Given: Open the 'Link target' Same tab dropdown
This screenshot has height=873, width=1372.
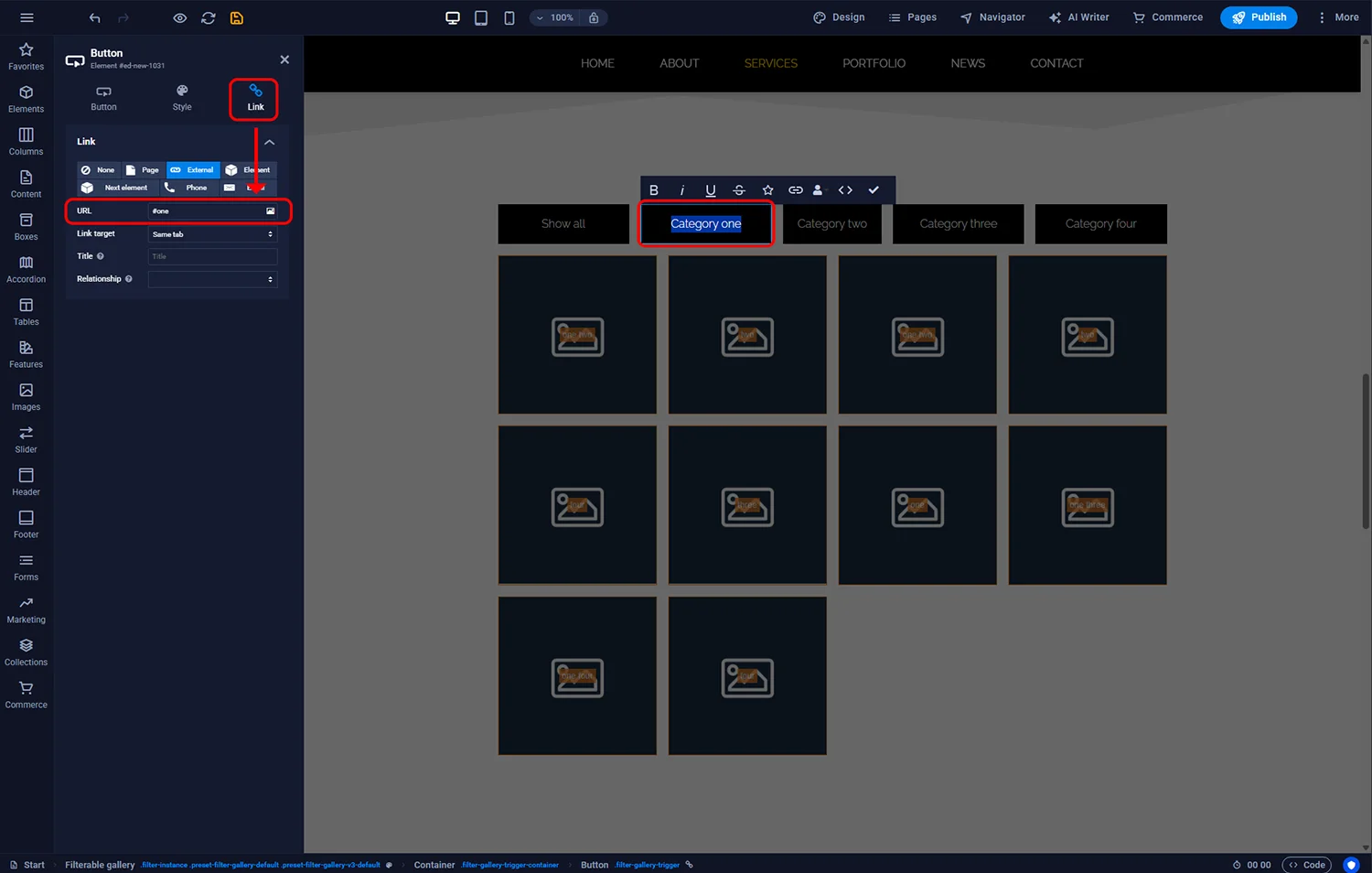Looking at the screenshot, I should click(x=212, y=233).
